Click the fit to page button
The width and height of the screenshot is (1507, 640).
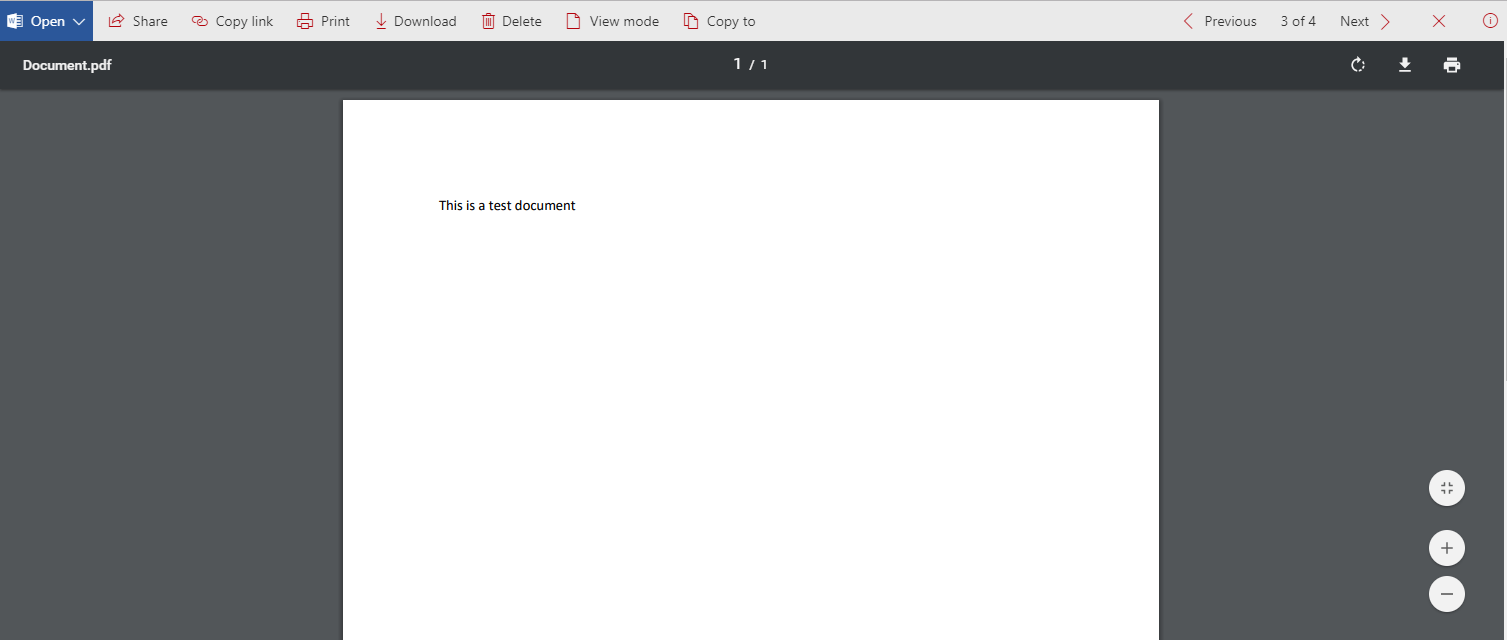(x=1447, y=488)
